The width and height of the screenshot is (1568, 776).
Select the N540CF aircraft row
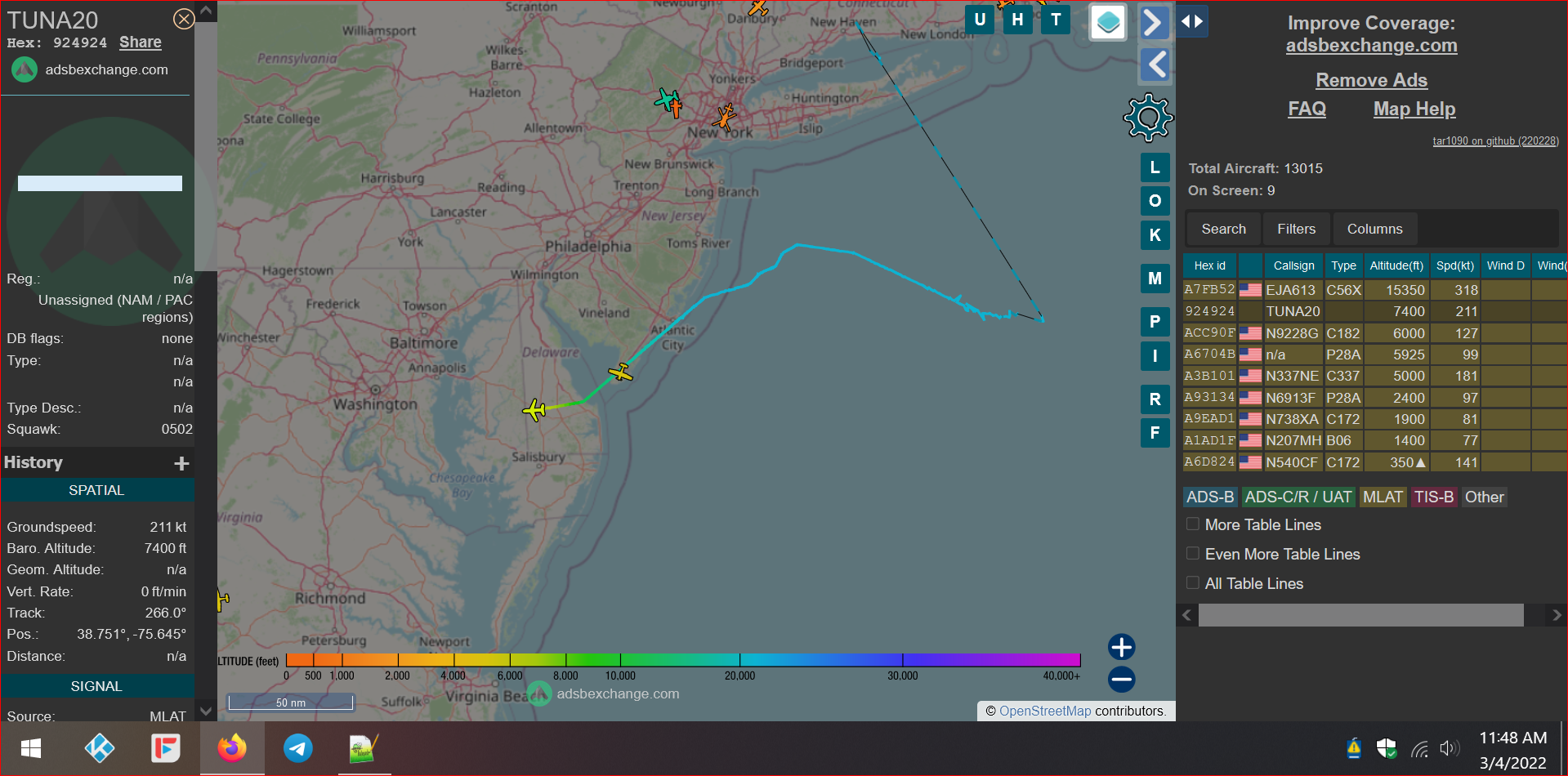pos(1375,462)
